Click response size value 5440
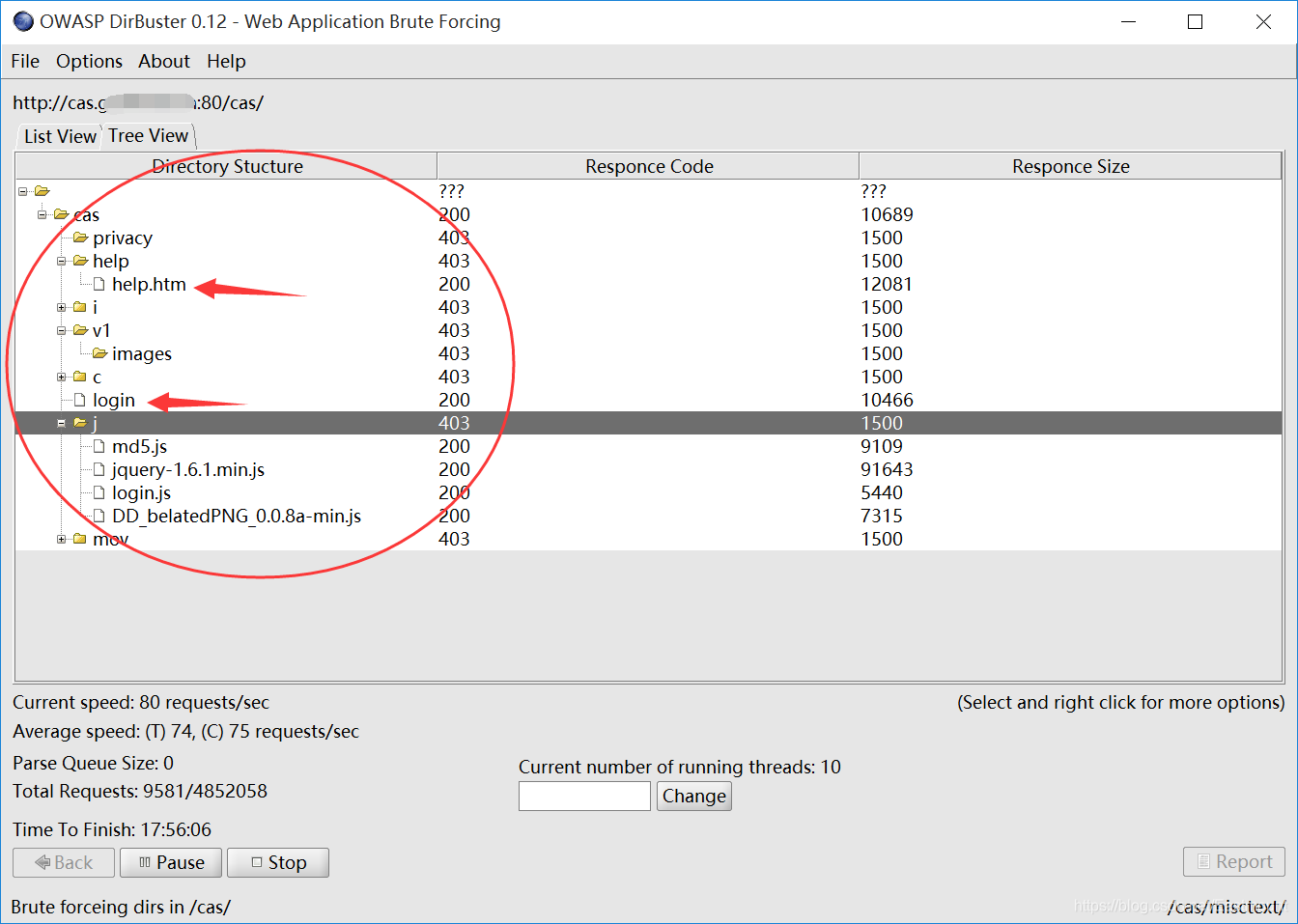This screenshot has height=924, width=1298. (882, 492)
